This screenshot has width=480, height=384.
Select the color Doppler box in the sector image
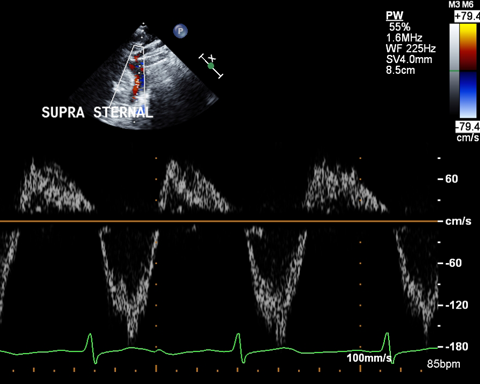(x=127, y=74)
